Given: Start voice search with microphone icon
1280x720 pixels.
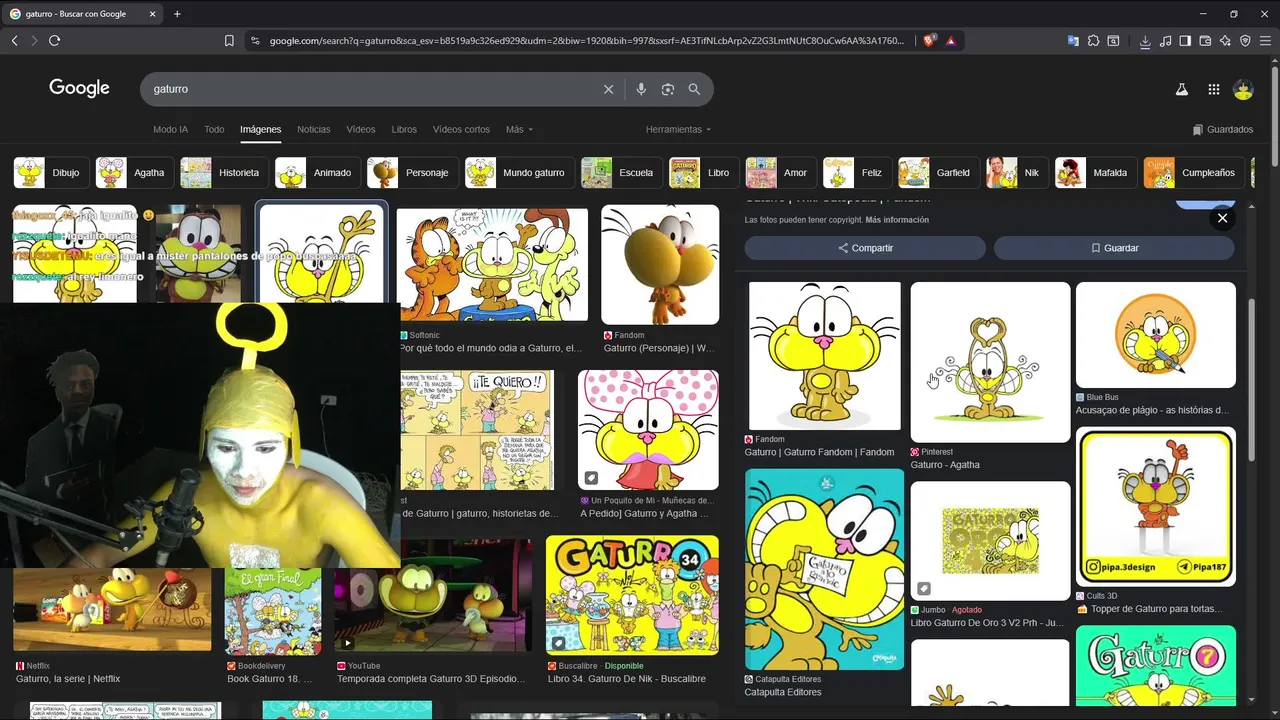Looking at the screenshot, I should coord(641,89).
